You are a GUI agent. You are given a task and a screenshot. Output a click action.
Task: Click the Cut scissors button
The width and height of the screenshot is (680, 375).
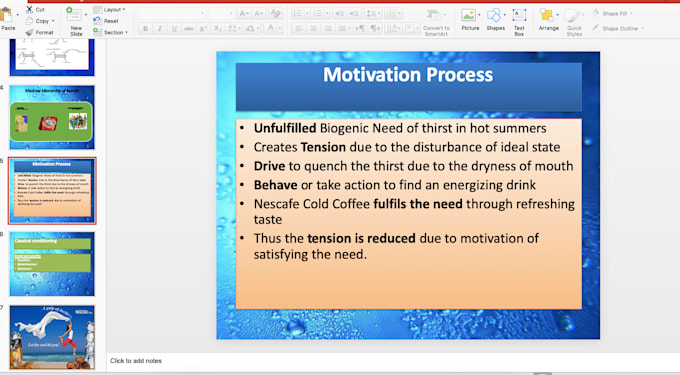[35, 9]
